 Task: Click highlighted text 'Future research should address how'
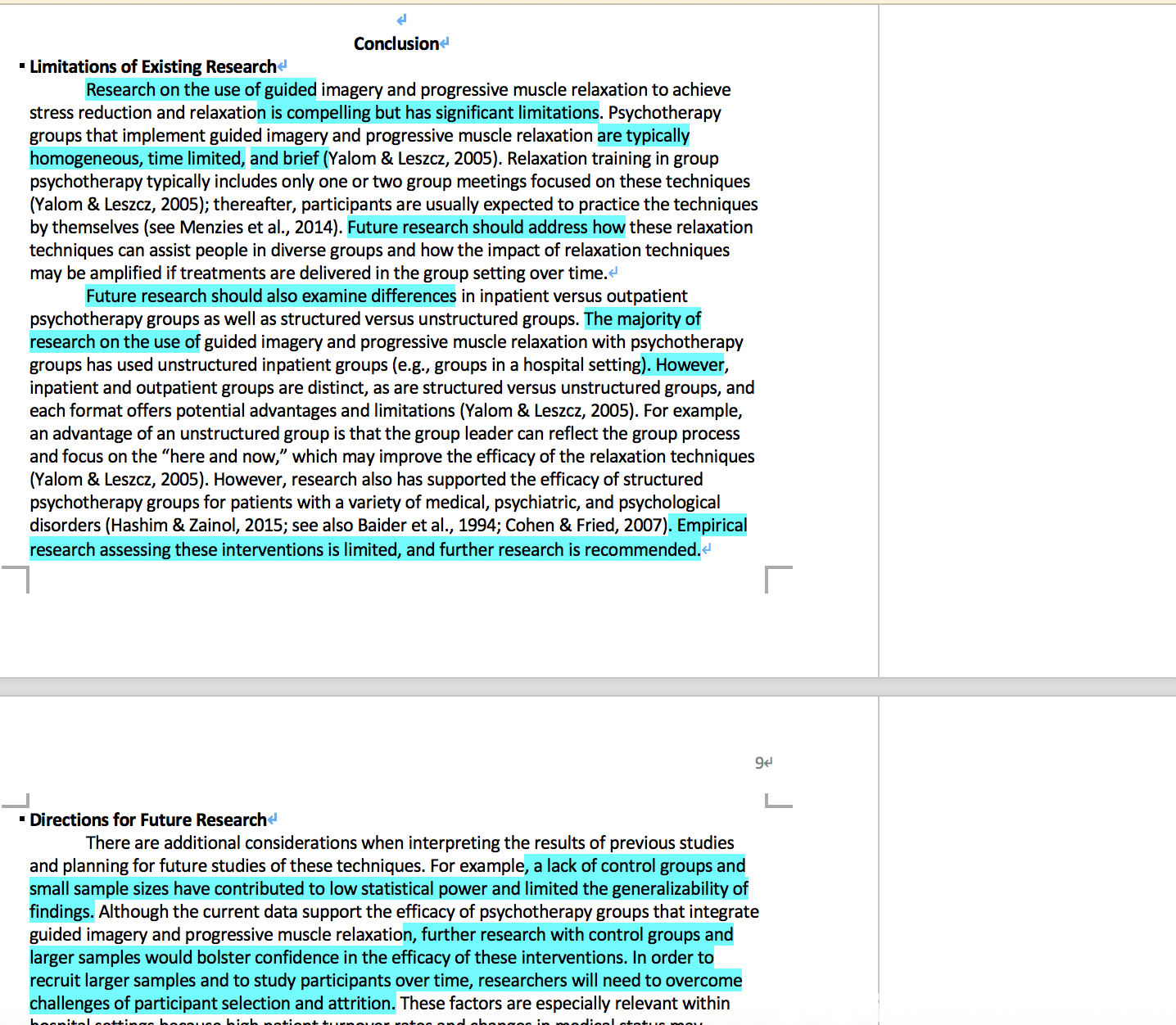pyautogui.click(x=486, y=228)
